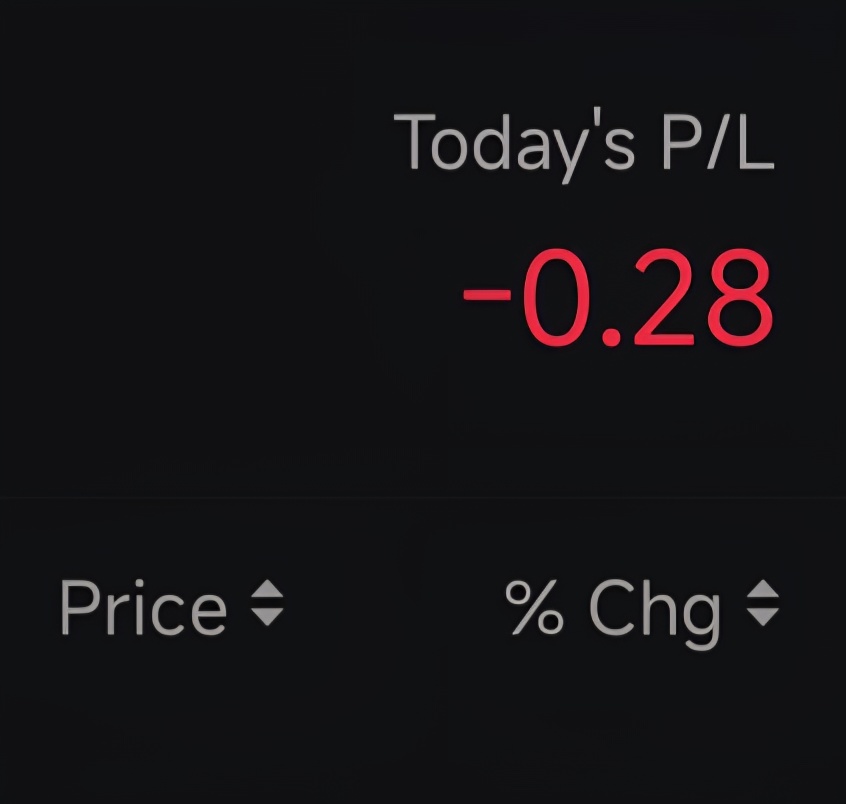This screenshot has height=804, width=846.
Task: Sort the list by the % Chg column header
Action: click(642, 613)
